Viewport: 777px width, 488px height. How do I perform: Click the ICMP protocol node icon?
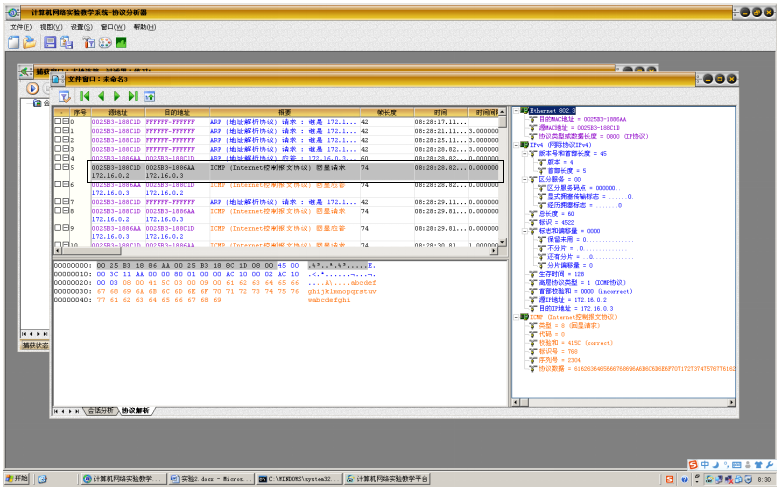[524, 317]
